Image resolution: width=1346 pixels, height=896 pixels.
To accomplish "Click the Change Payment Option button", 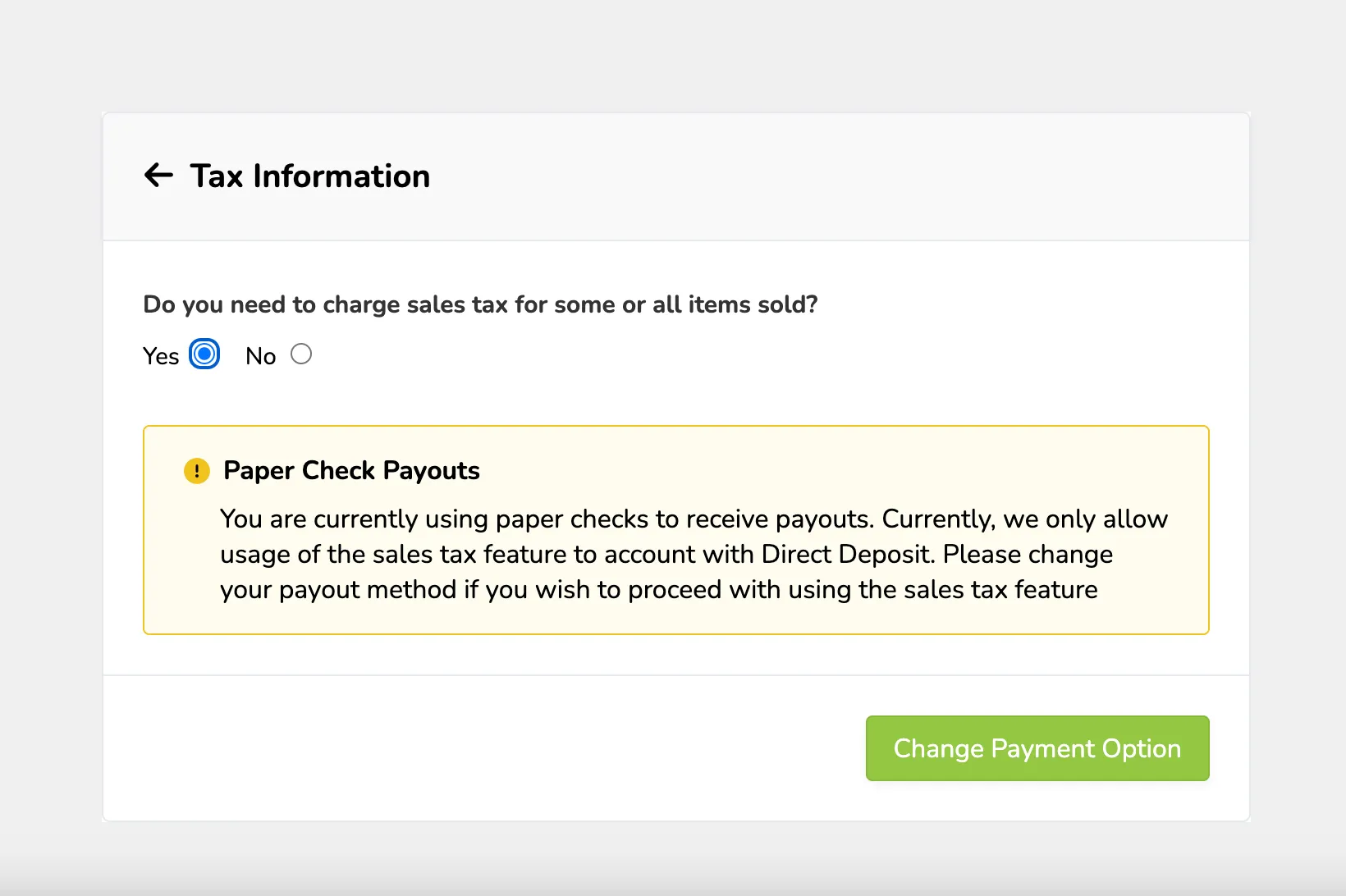I will (x=1037, y=748).
